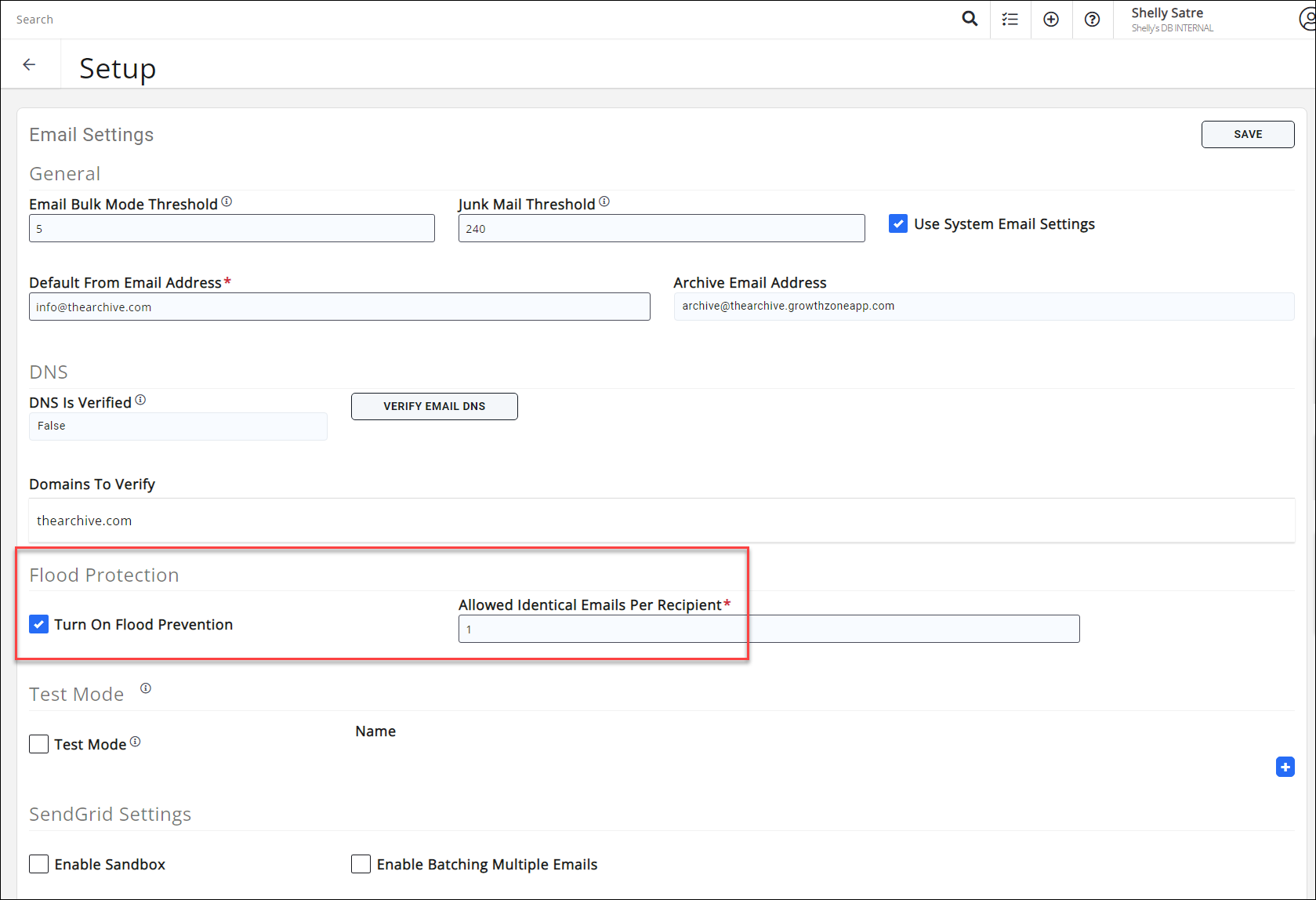Viewport: 1316px width, 900px height.
Task: Click info icon beside Junk Mail Threshold
Action: [x=604, y=202]
